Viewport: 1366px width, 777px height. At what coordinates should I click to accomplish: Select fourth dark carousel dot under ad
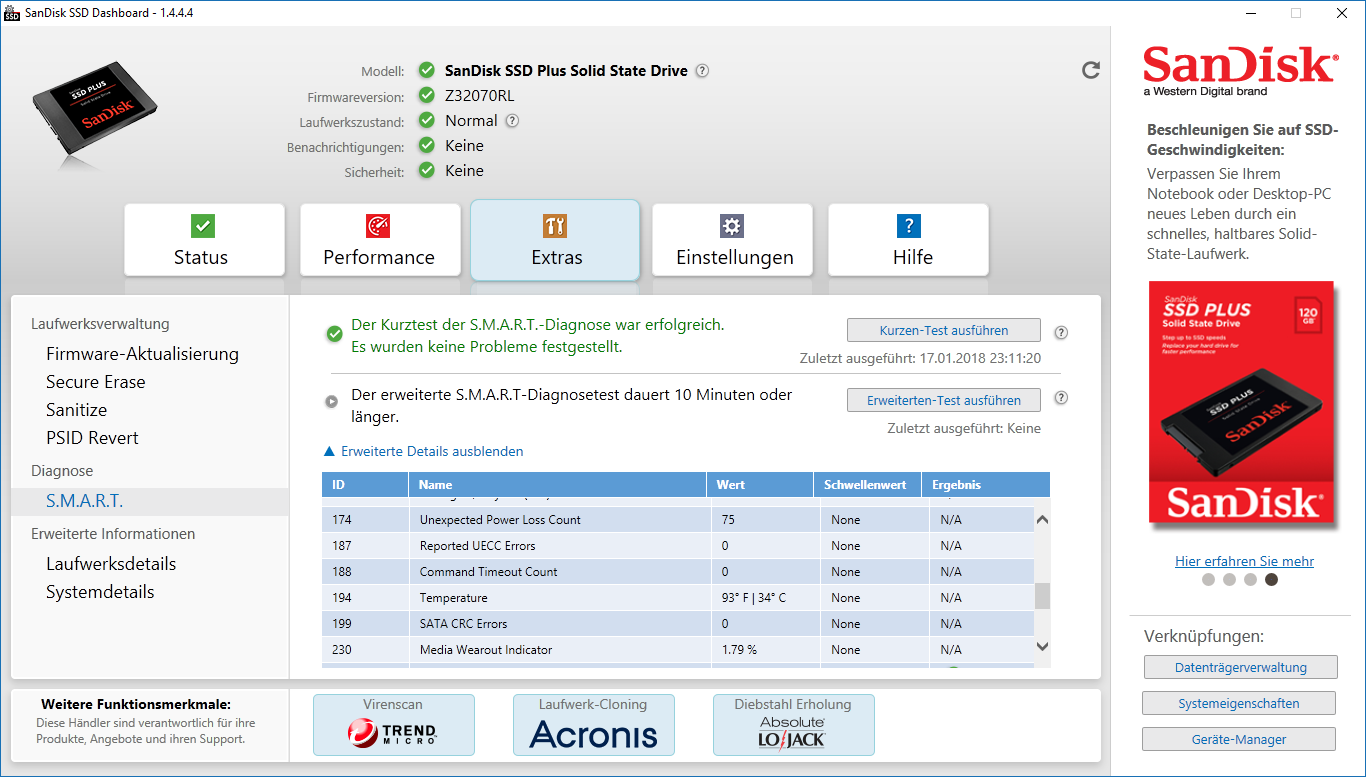[1271, 579]
